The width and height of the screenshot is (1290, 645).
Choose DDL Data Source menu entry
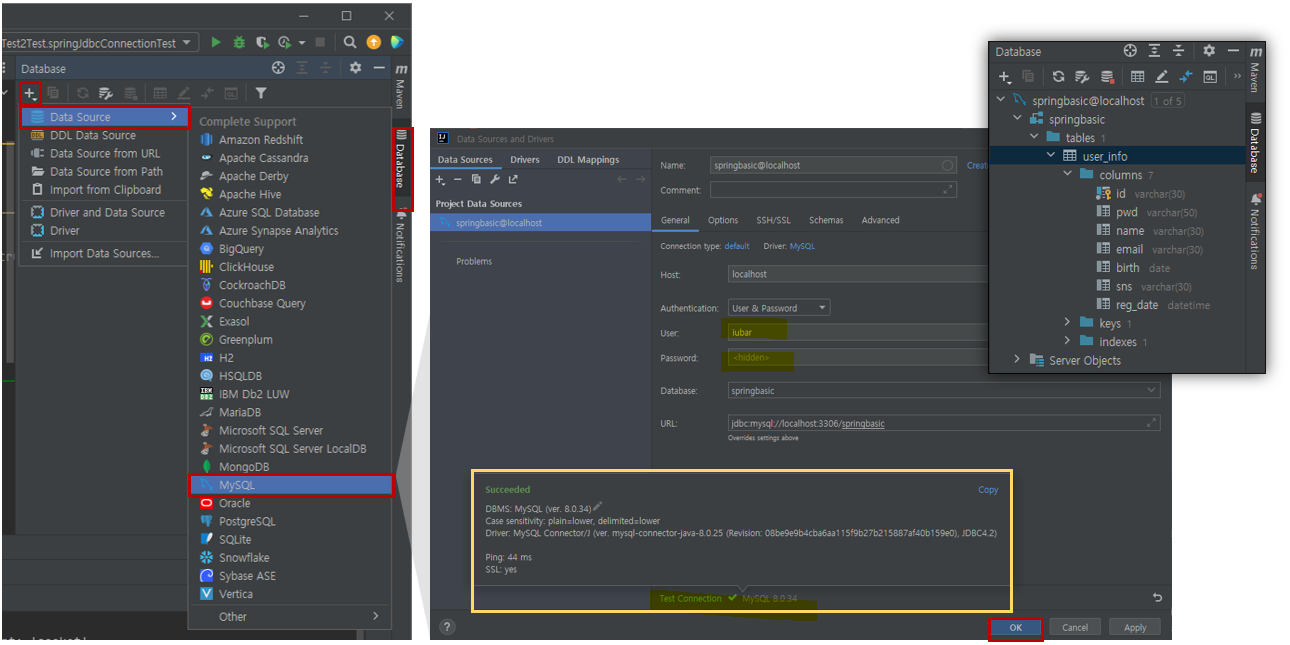click(105, 135)
